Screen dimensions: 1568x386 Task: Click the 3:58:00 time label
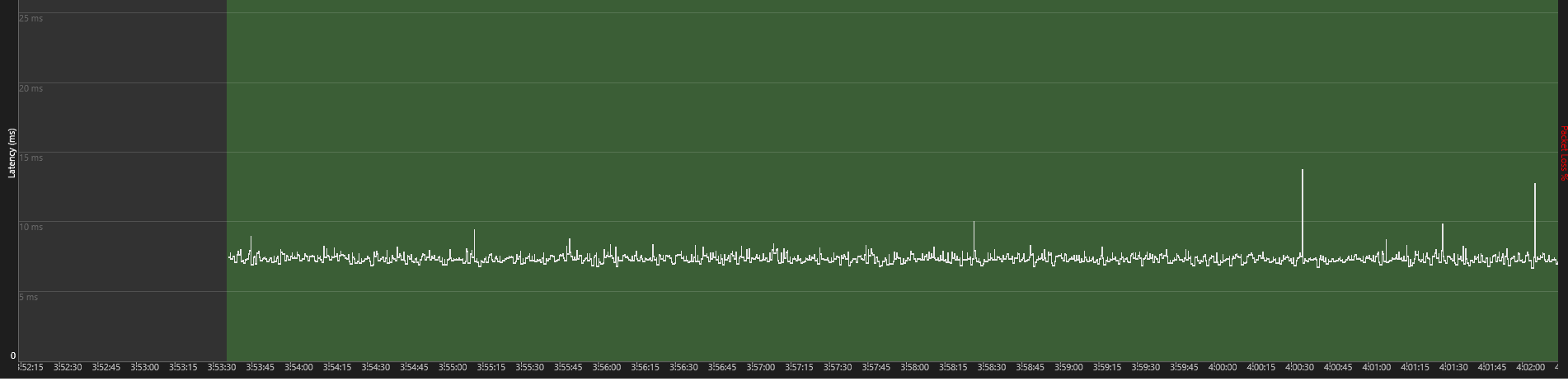tap(914, 367)
